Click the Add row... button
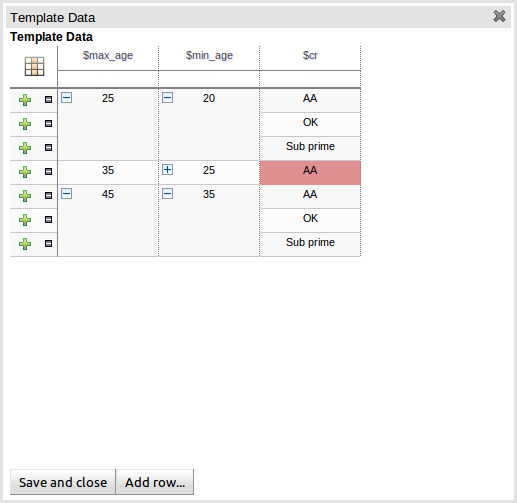The height and width of the screenshot is (503, 517). 155,482
